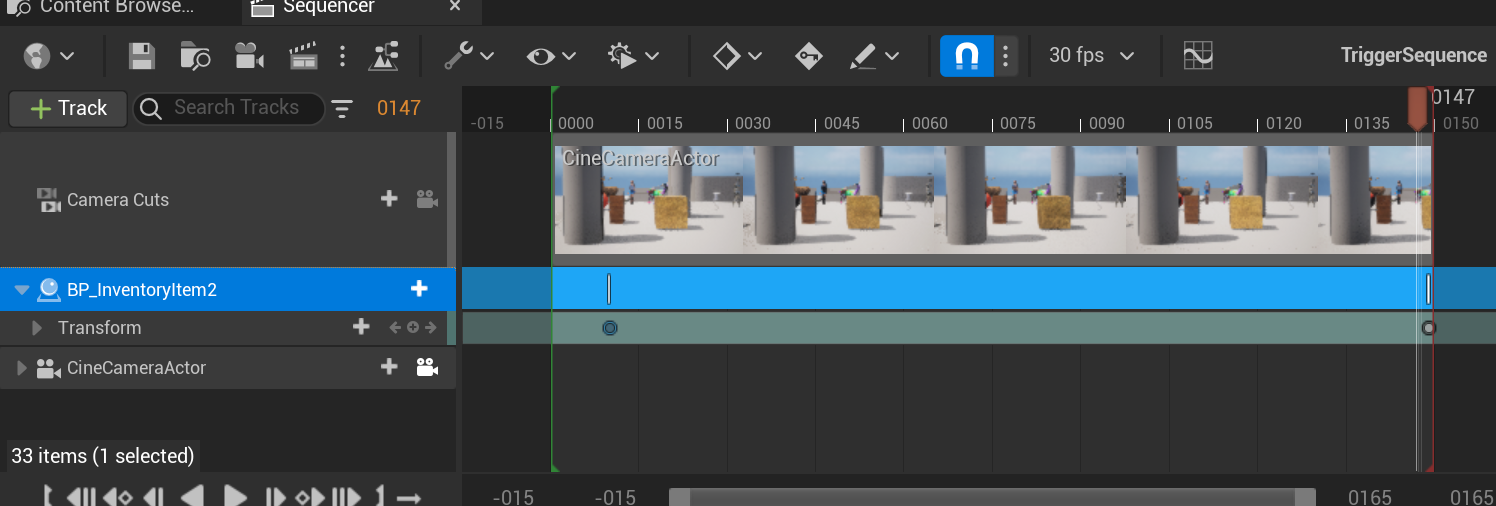Open the key options diamond dropdown
Viewport: 1496px width, 506px height.
click(x=738, y=56)
